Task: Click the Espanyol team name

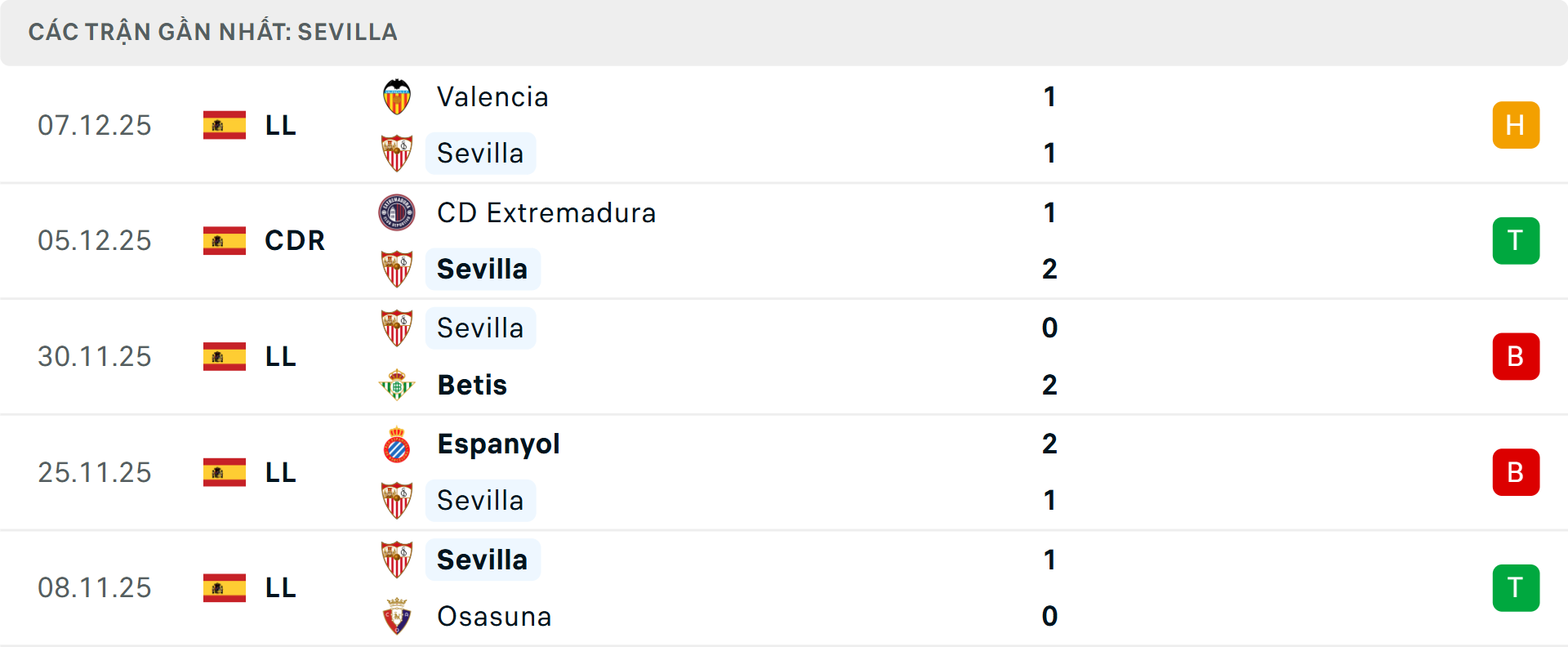Action: 498,444
